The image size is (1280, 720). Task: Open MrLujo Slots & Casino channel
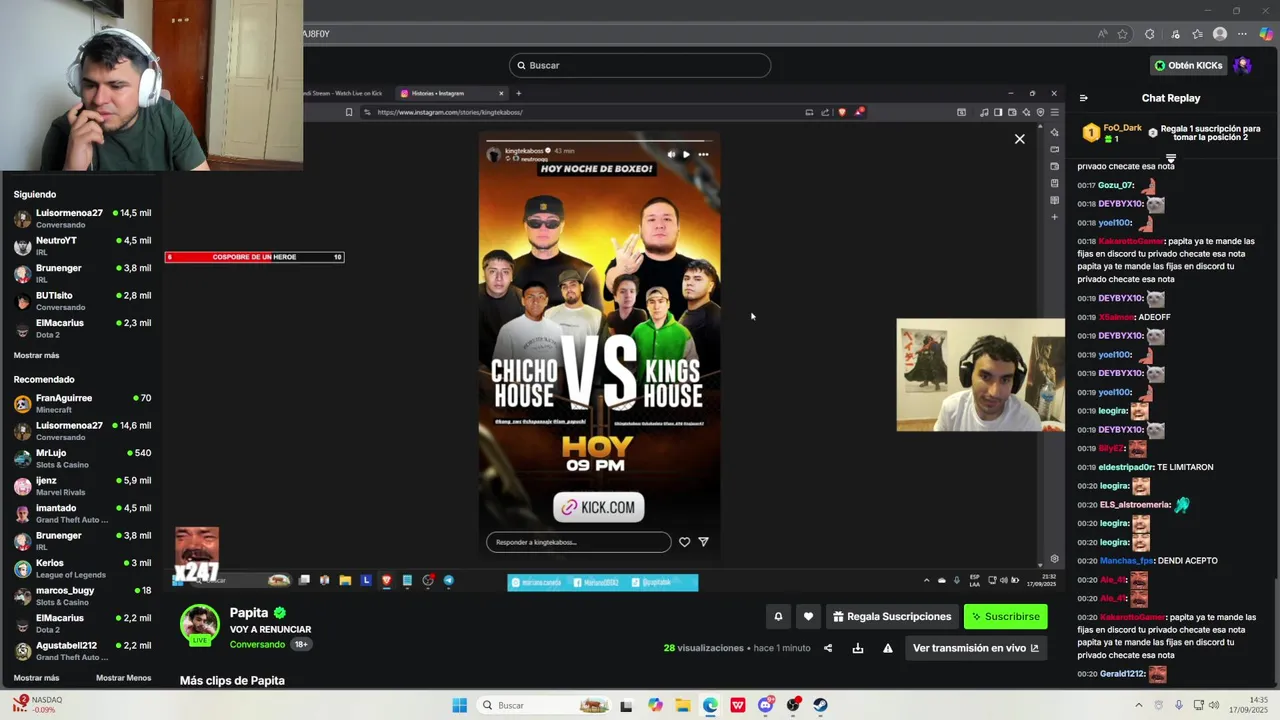(82, 458)
